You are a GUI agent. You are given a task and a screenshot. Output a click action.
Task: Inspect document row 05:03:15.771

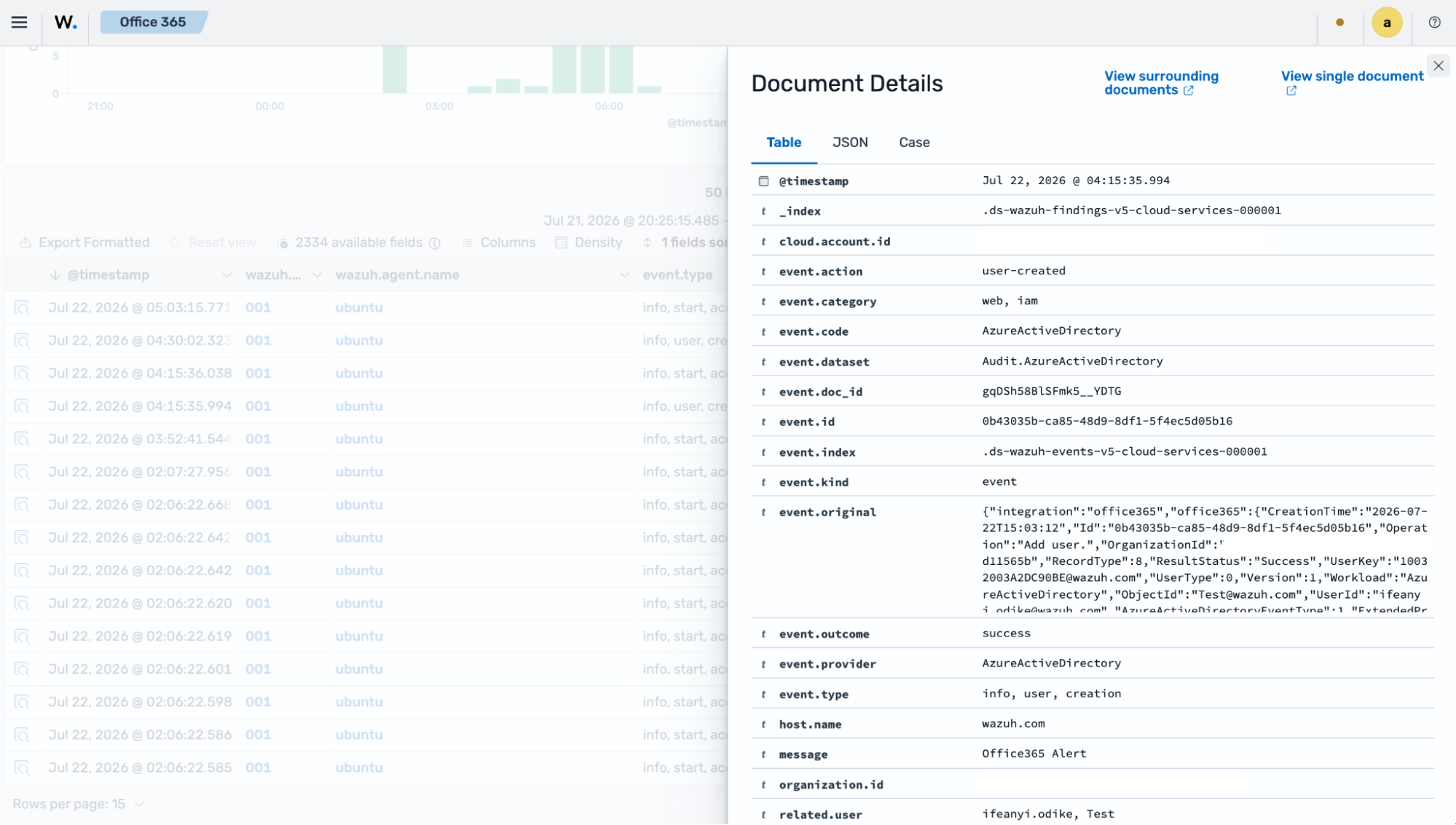22,308
